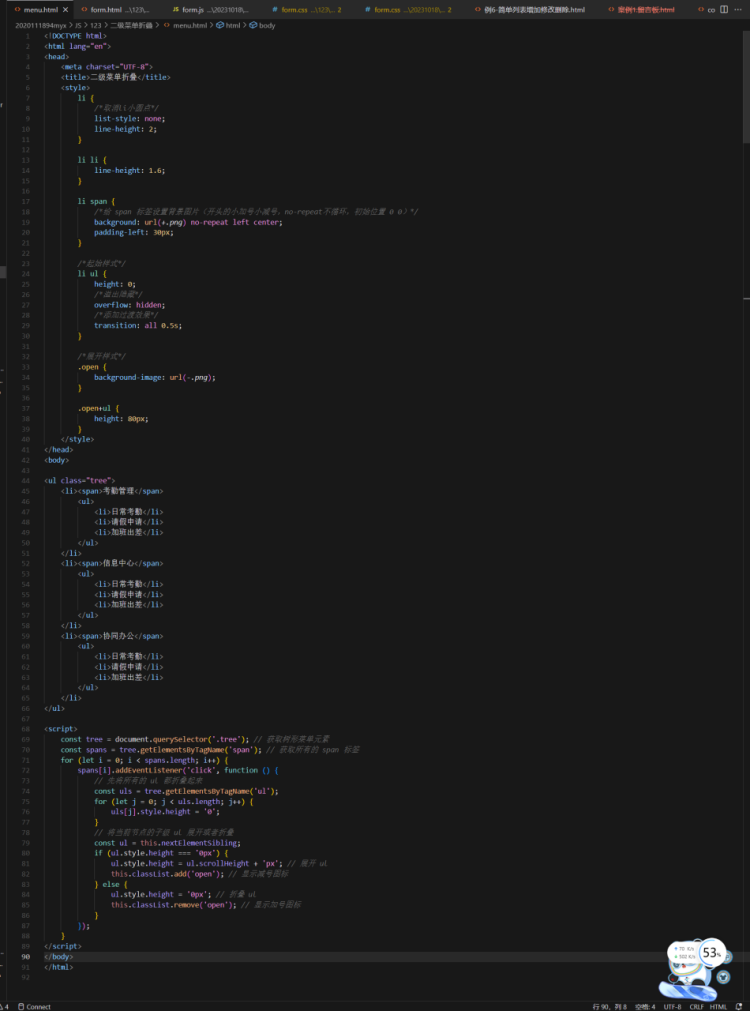Viewport: 750px width, 1011px height.
Task: Open the problems warning count in status bar
Action: click(x=5, y=1006)
